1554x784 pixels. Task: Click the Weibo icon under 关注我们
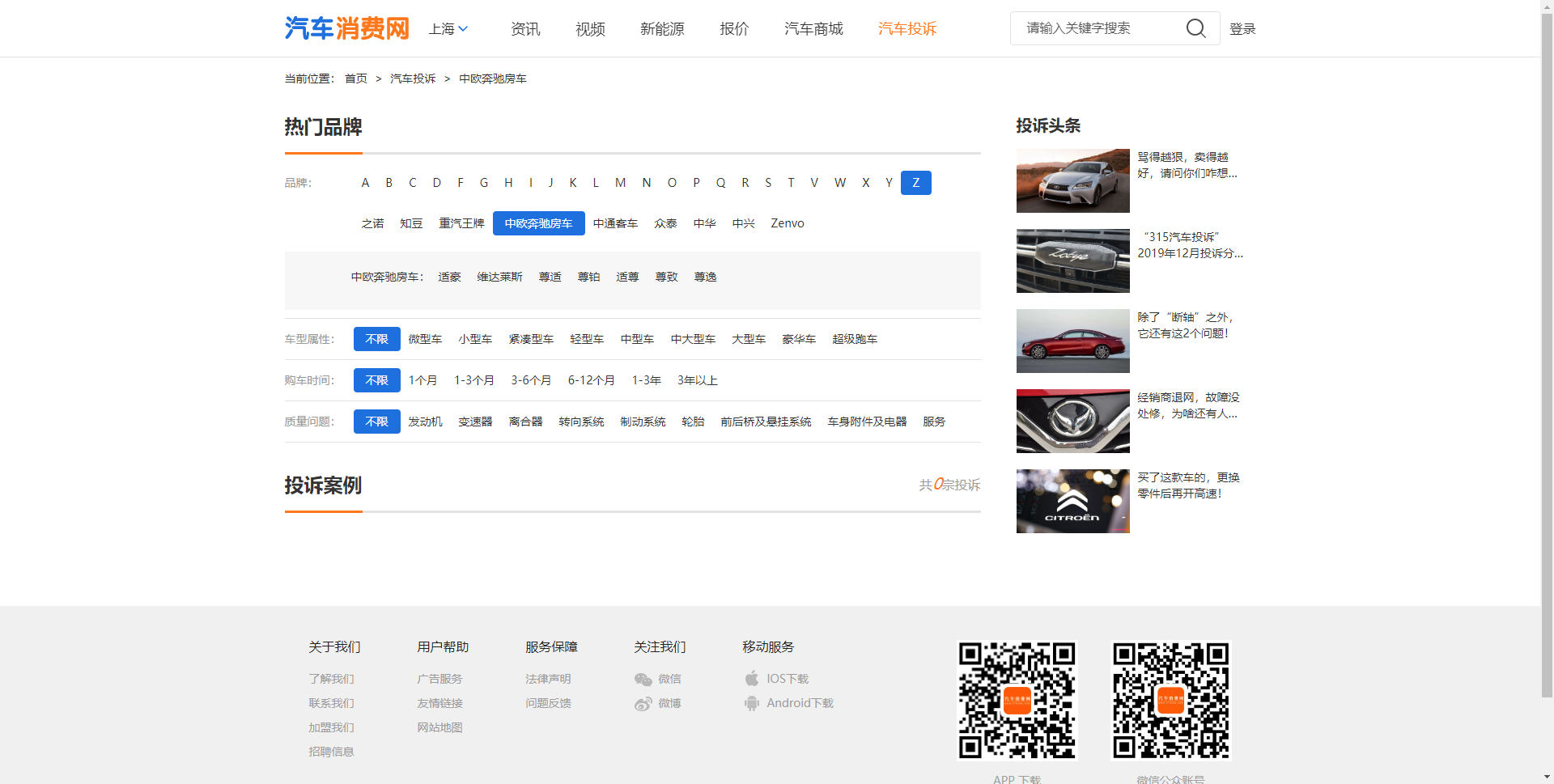coord(643,703)
